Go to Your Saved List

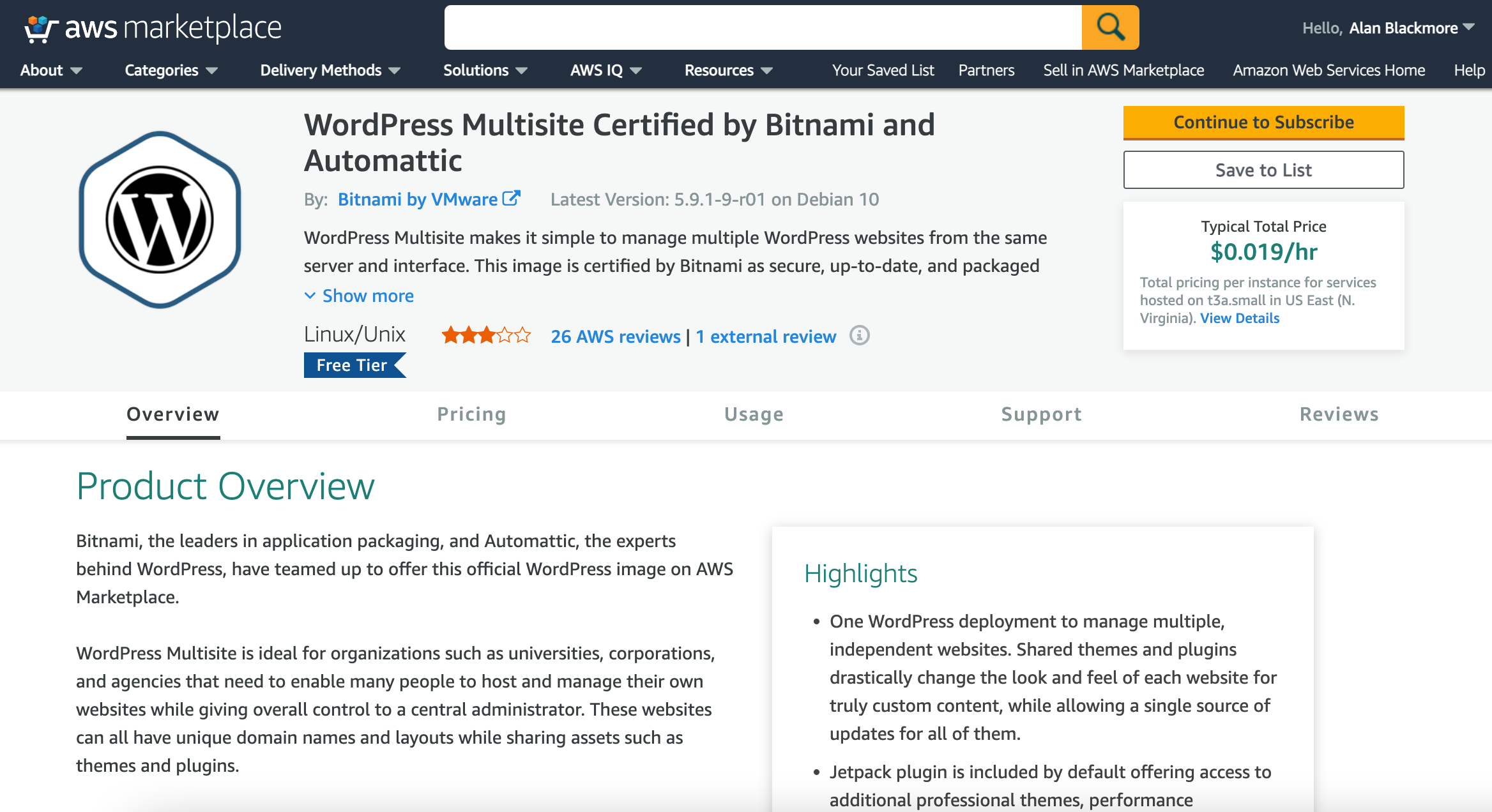coord(883,70)
